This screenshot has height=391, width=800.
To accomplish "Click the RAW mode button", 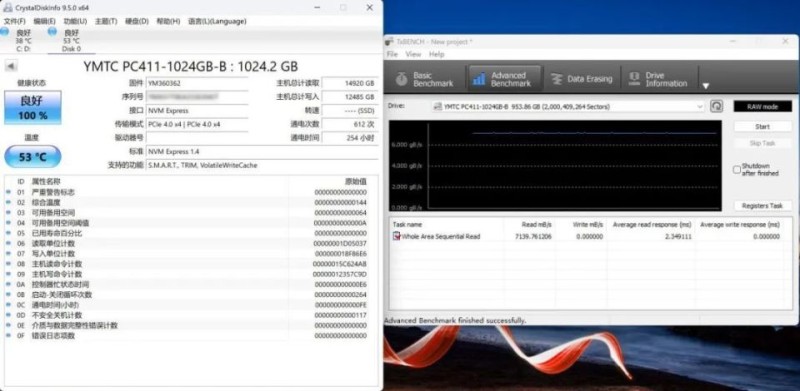I will (762, 106).
